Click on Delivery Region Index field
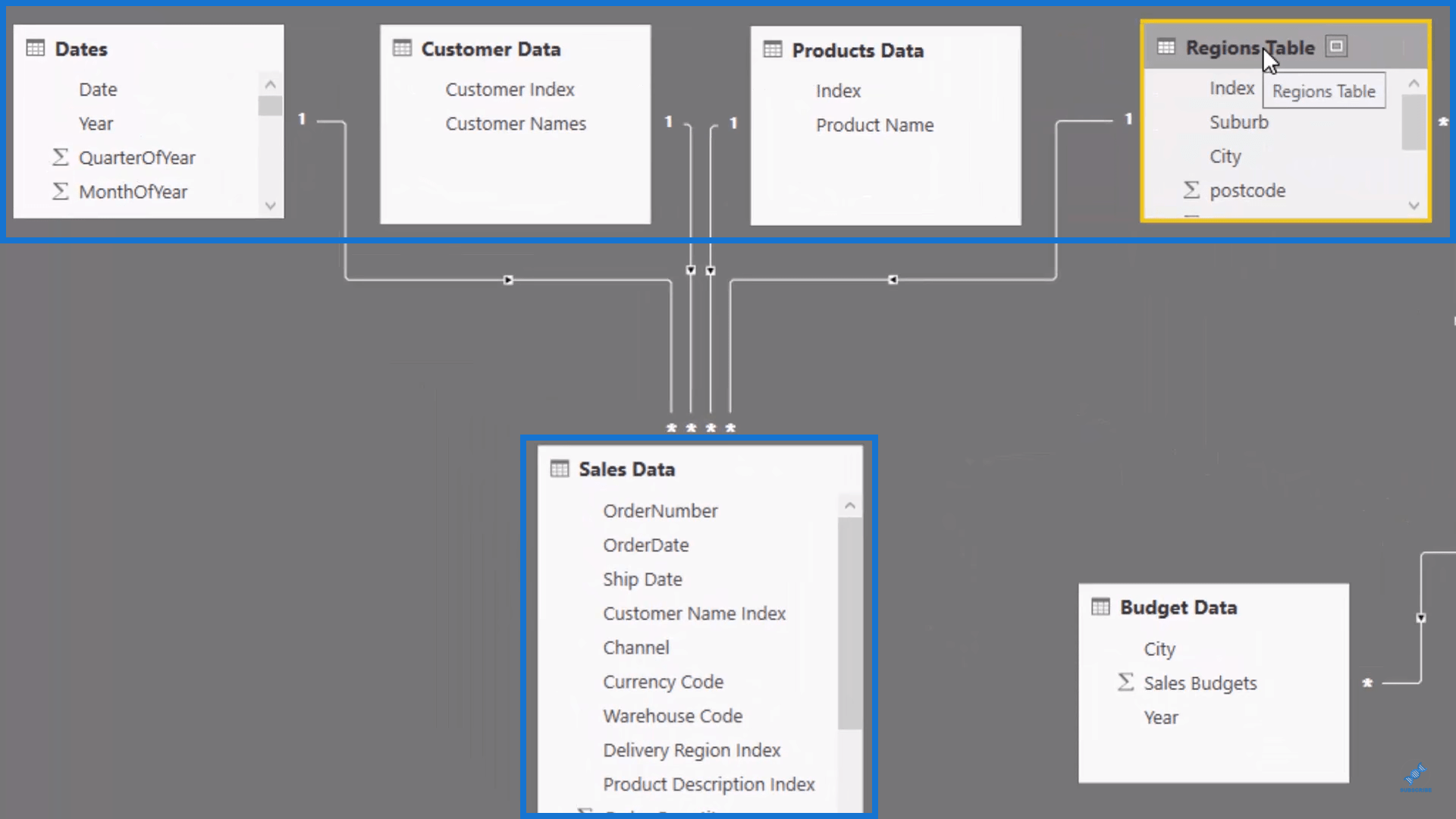The image size is (1456, 819). (x=691, y=749)
